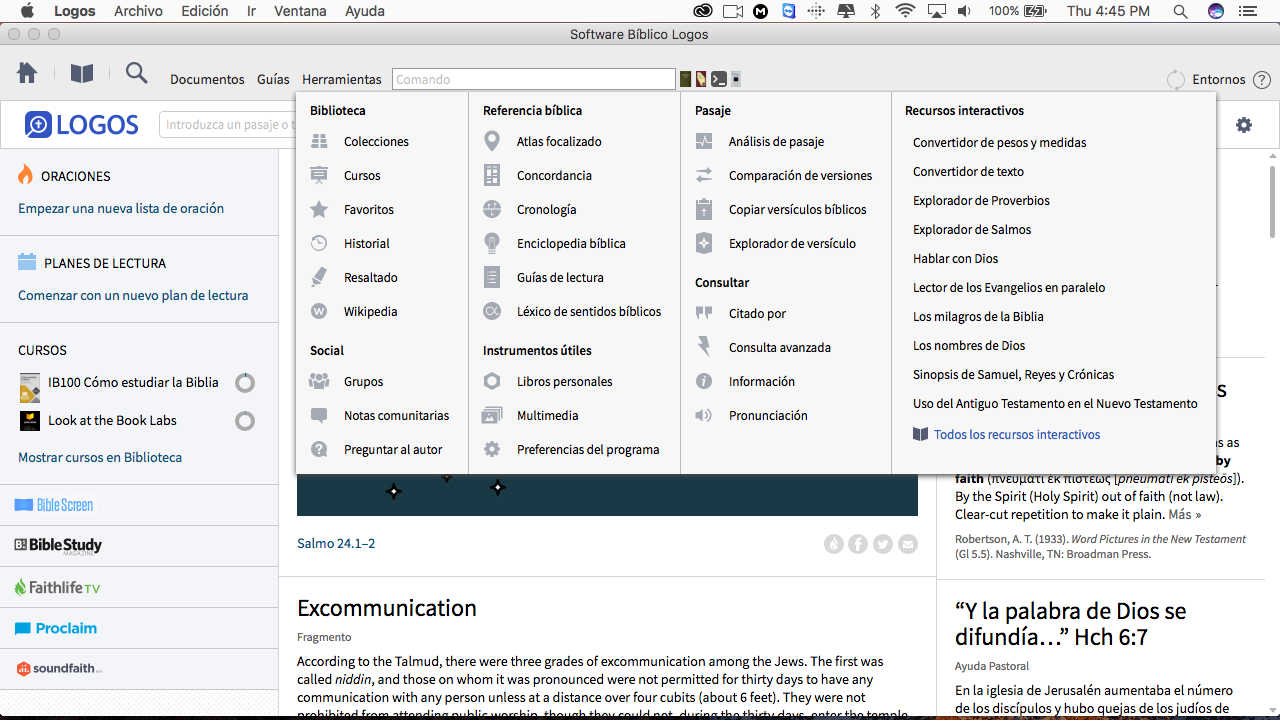Open Resaltado highlighter item
Viewport: 1280px width, 720px height.
pyautogui.click(x=371, y=278)
